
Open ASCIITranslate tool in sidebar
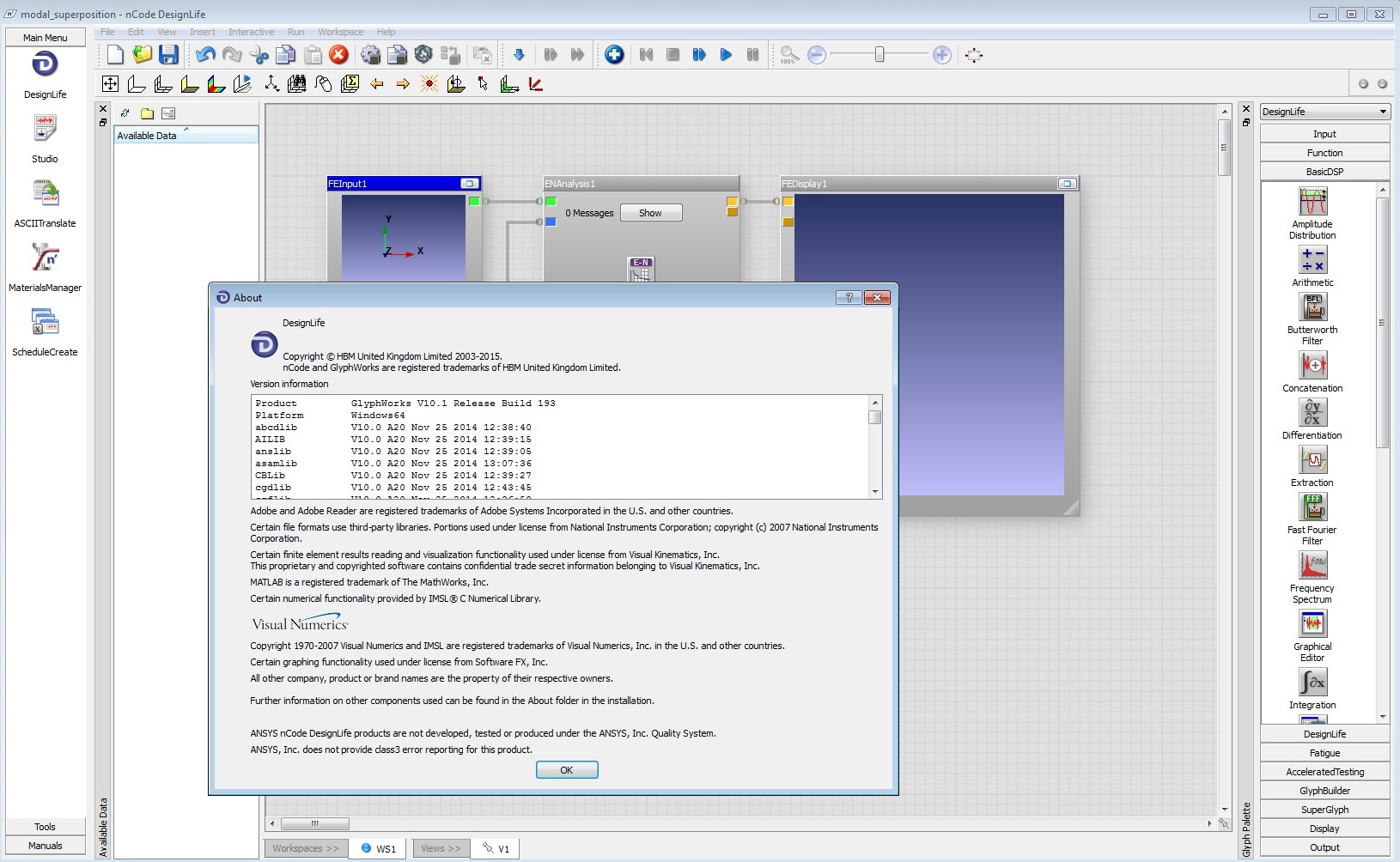click(45, 203)
